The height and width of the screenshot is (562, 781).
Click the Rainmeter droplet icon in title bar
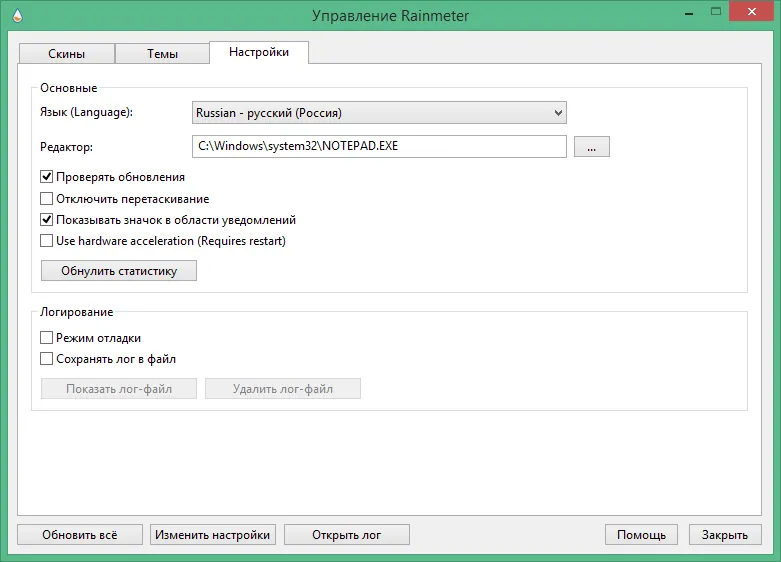[17, 15]
